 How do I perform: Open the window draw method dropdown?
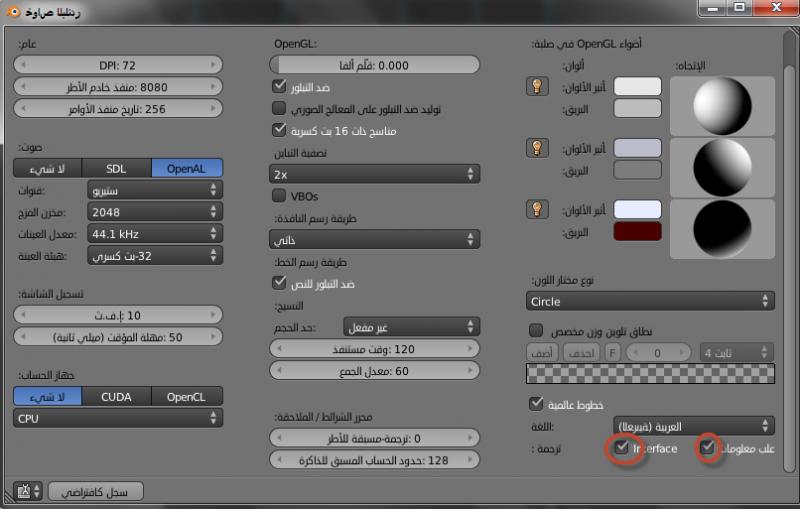click(374, 239)
